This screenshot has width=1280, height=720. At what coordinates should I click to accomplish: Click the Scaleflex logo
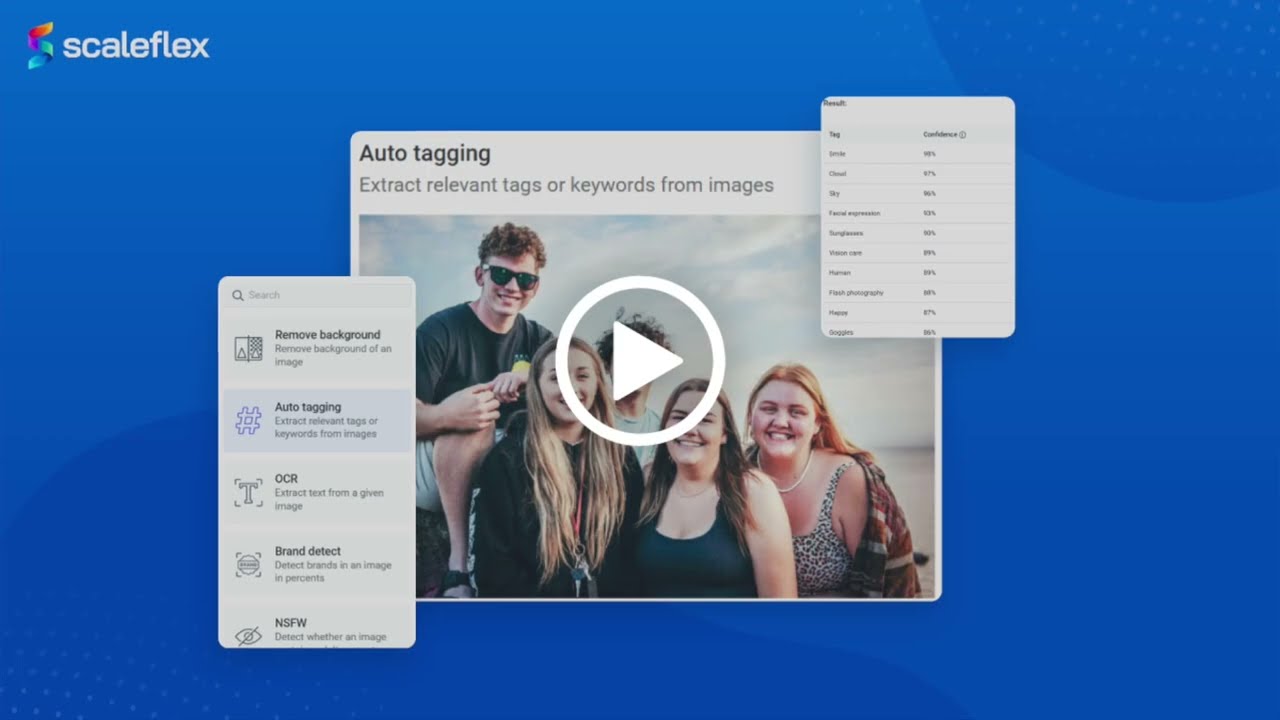[118, 46]
